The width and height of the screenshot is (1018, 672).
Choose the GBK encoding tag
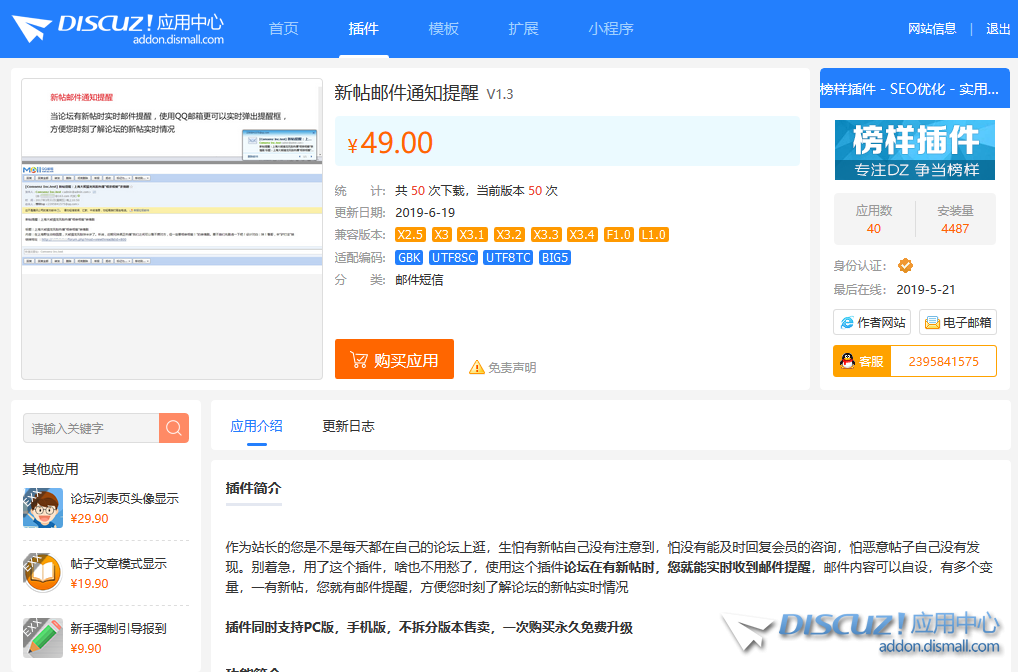coord(409,258)
